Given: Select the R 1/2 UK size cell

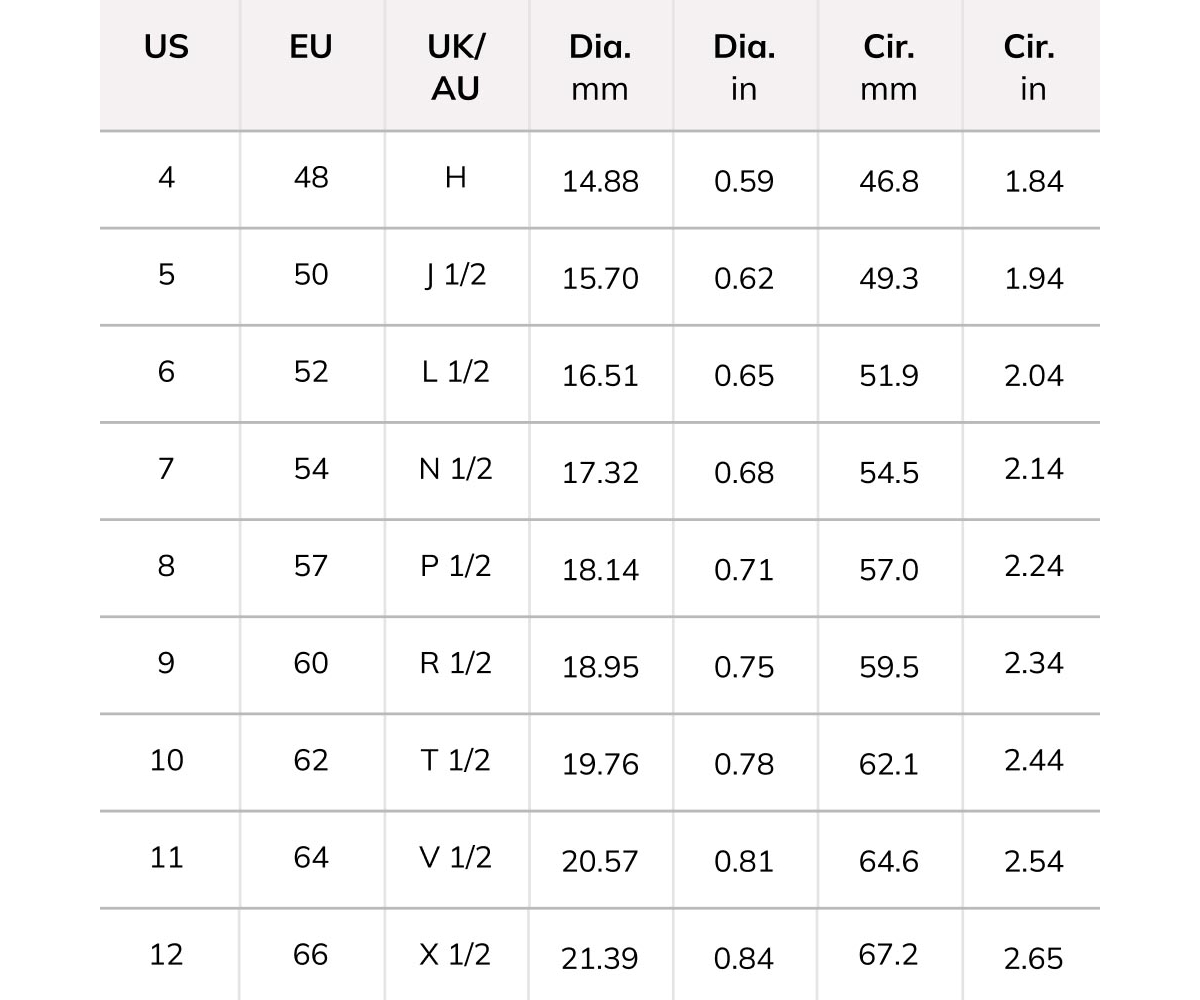Looking at the screenshot, I should (455, 664).
